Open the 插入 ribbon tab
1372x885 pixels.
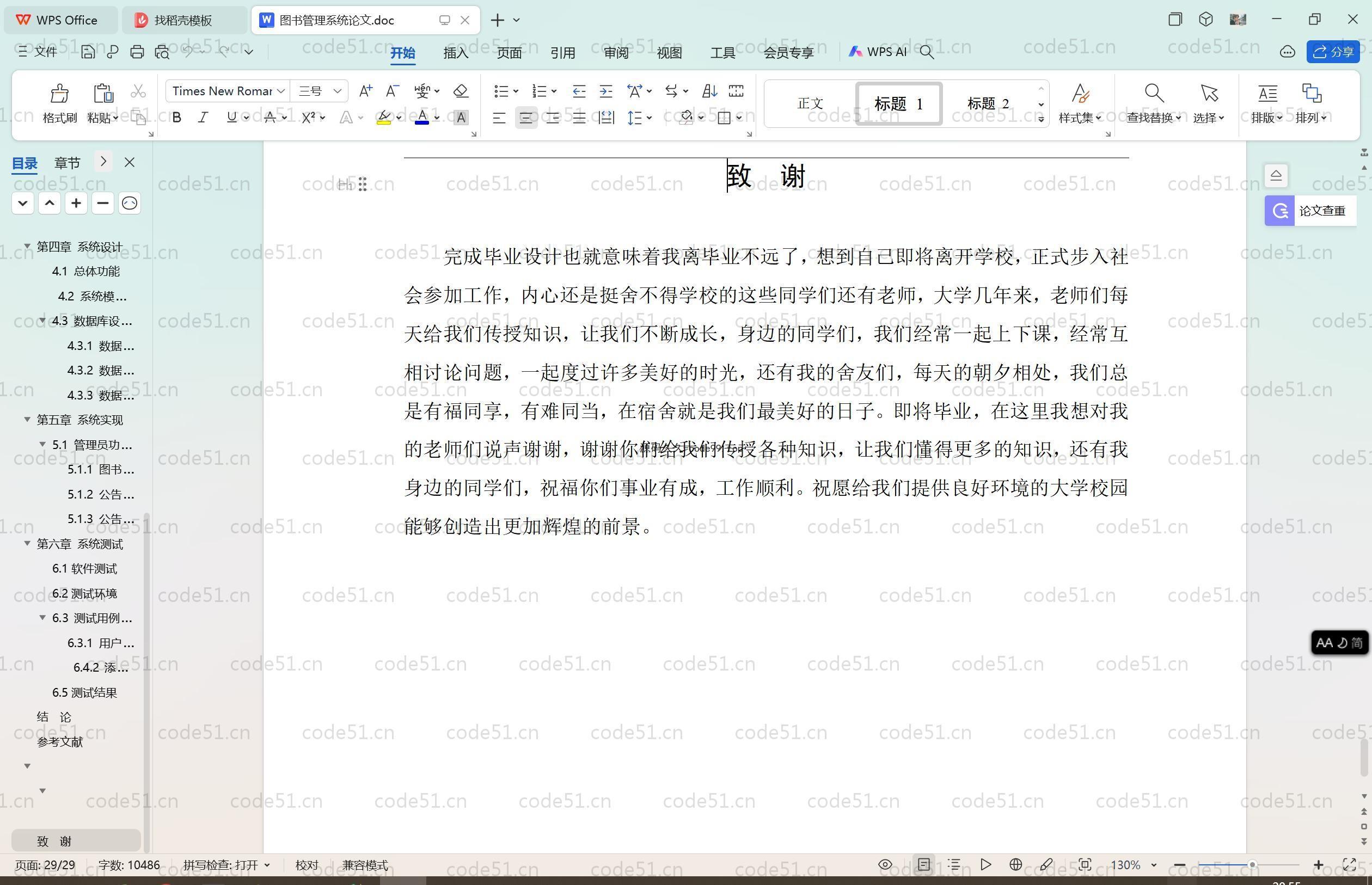456,53
